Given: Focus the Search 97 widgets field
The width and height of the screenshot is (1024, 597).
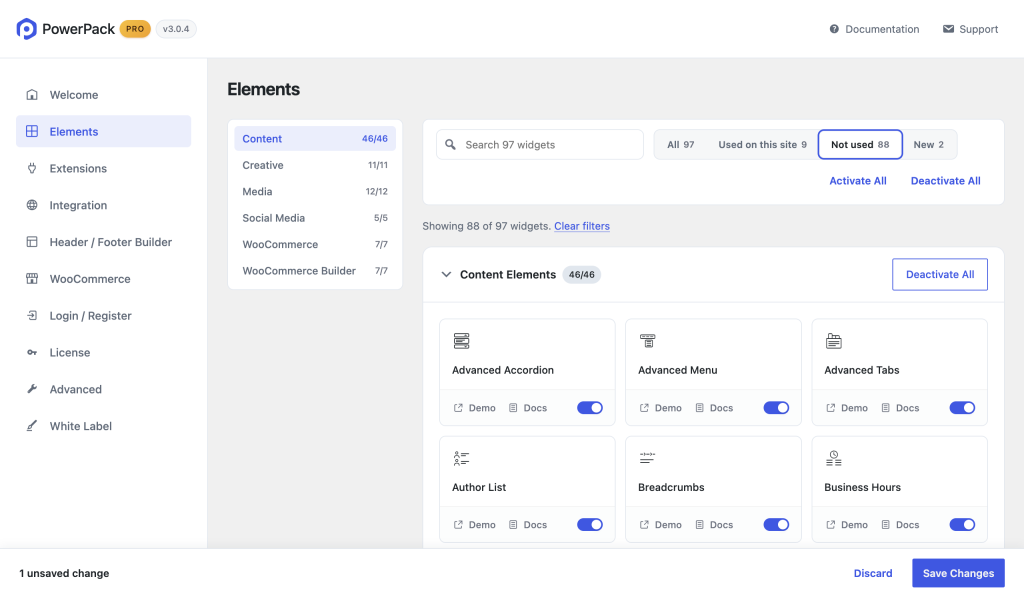Looking at the screenshot, I should 540,144.
